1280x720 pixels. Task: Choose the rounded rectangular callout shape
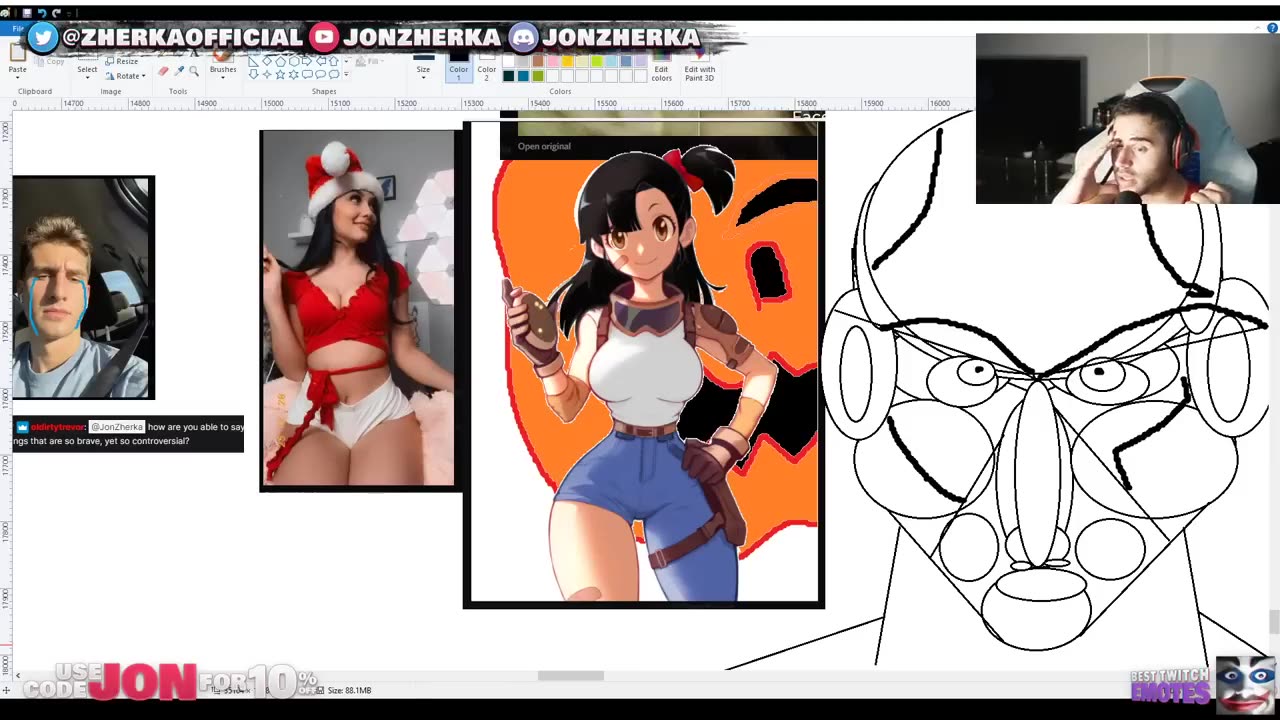(x=307, y=74)
